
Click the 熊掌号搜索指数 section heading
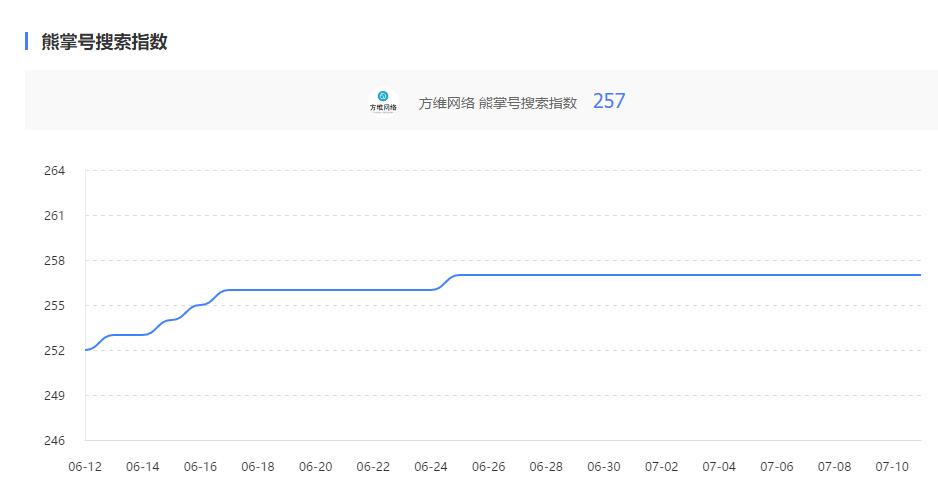click(x=104, y=42)
